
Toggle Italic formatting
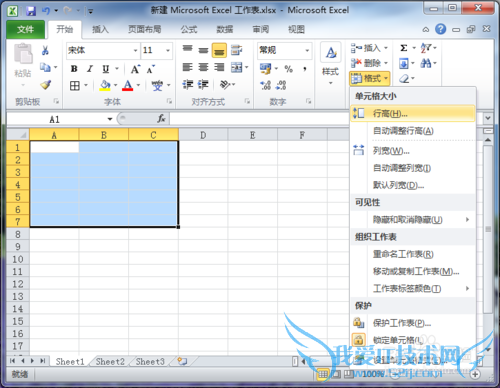(90, 69)
